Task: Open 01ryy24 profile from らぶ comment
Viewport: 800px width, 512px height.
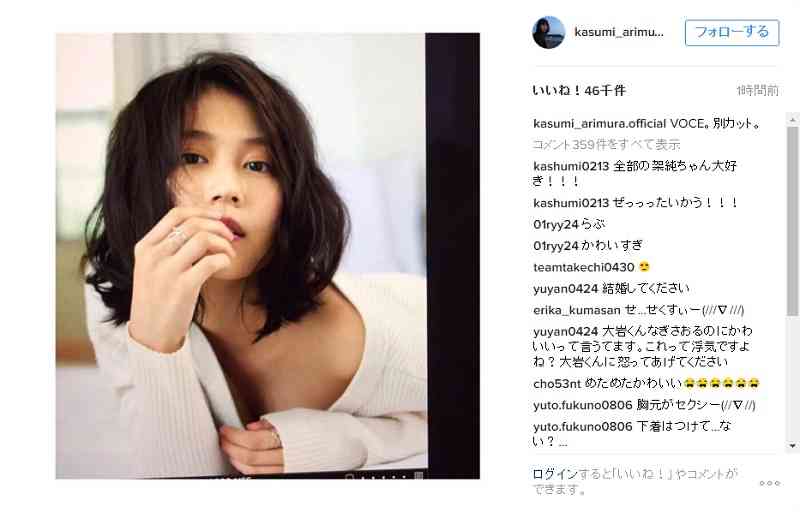Action: (x=556, y=224)
